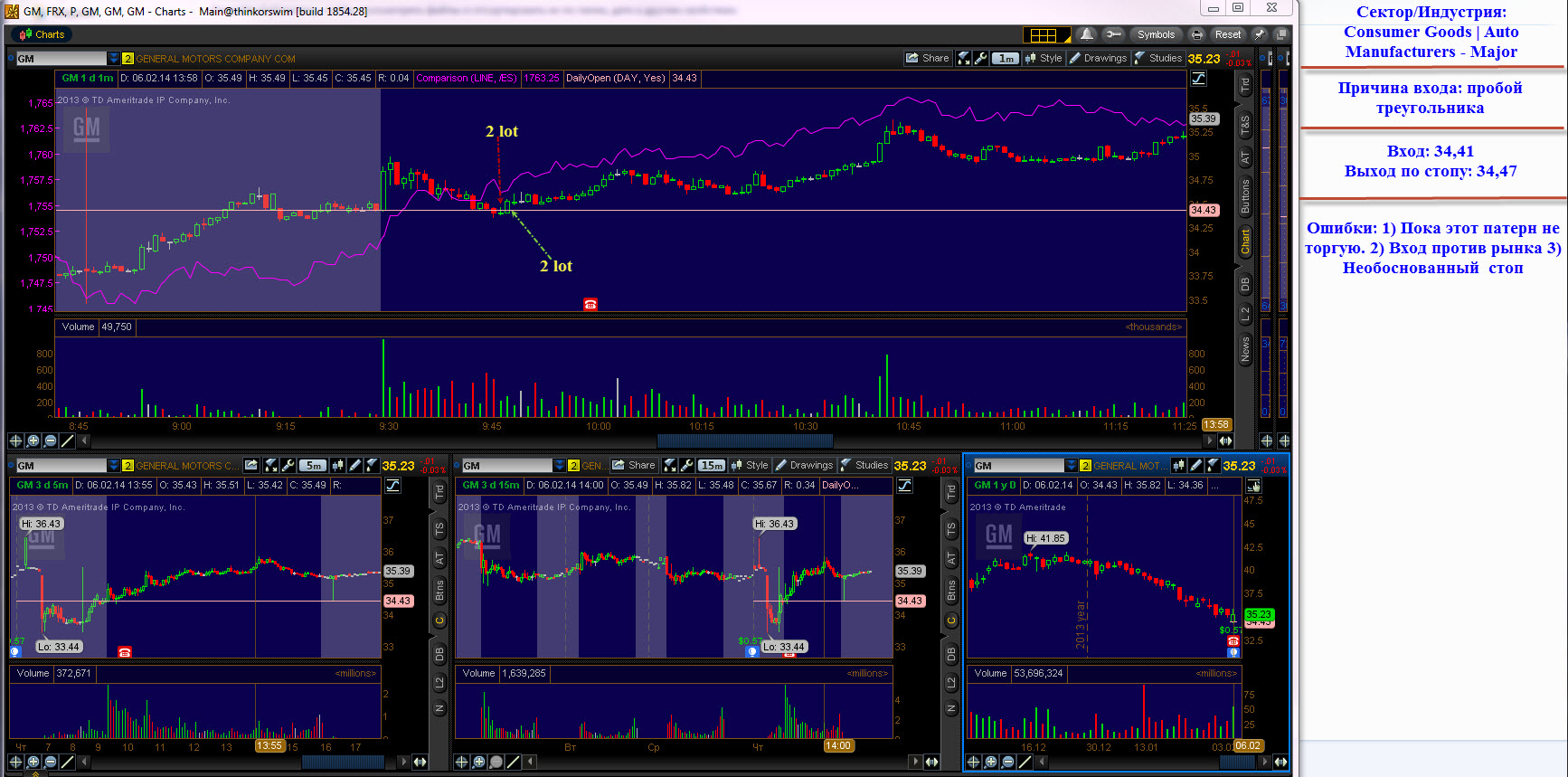Open Drawings menu on 15m chart

(805, 465)
